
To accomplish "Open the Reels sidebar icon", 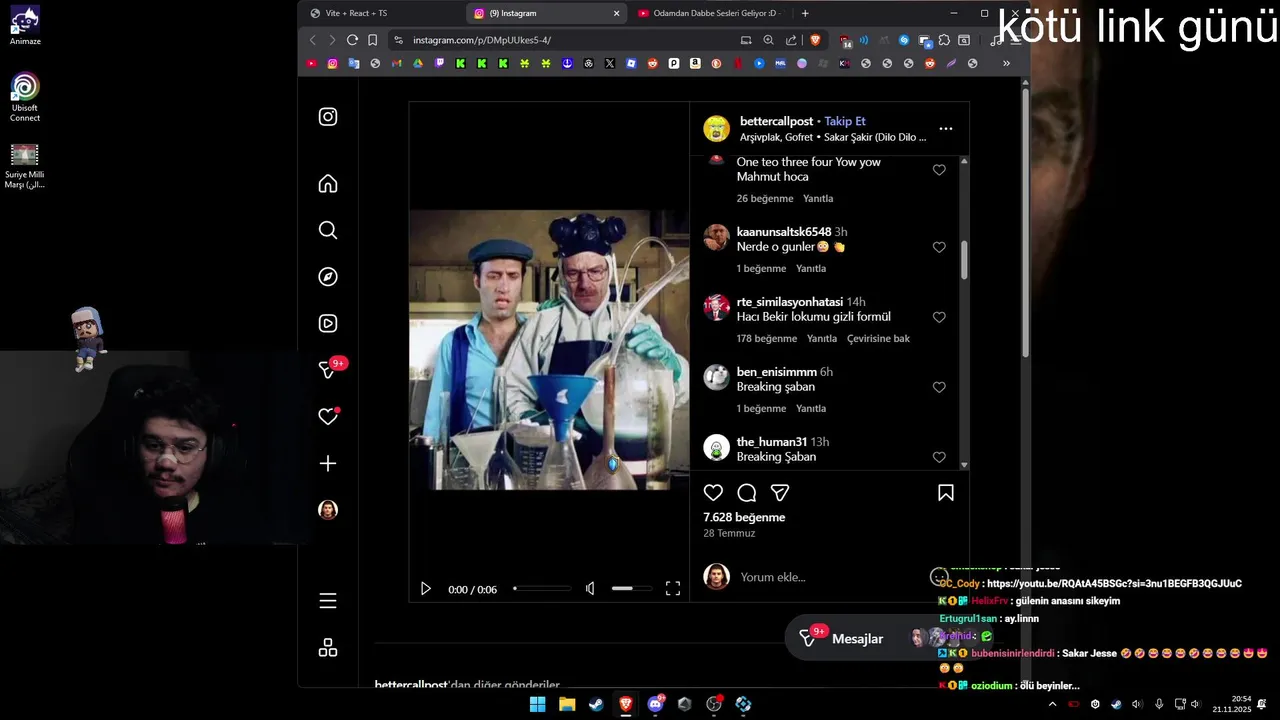I will 328,323.
